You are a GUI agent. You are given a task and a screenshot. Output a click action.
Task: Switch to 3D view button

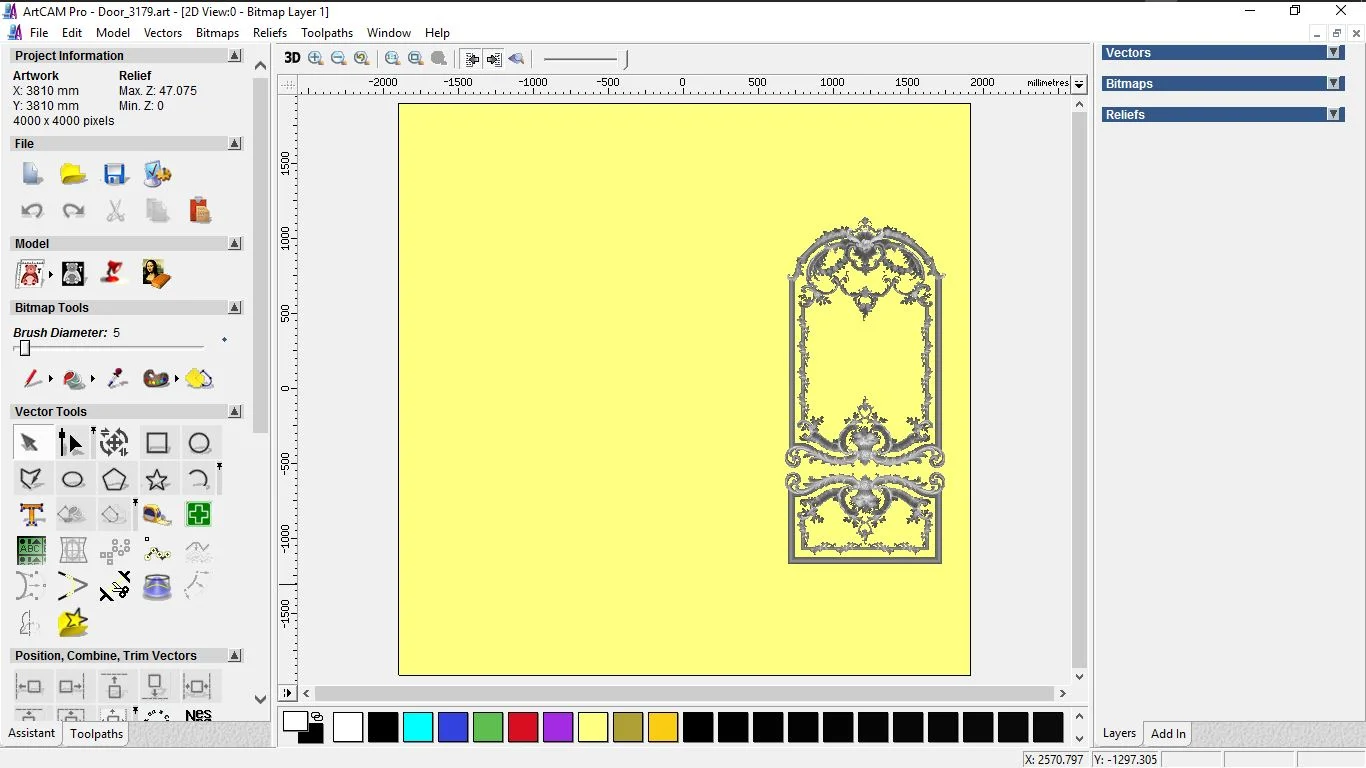coord(291,58)
